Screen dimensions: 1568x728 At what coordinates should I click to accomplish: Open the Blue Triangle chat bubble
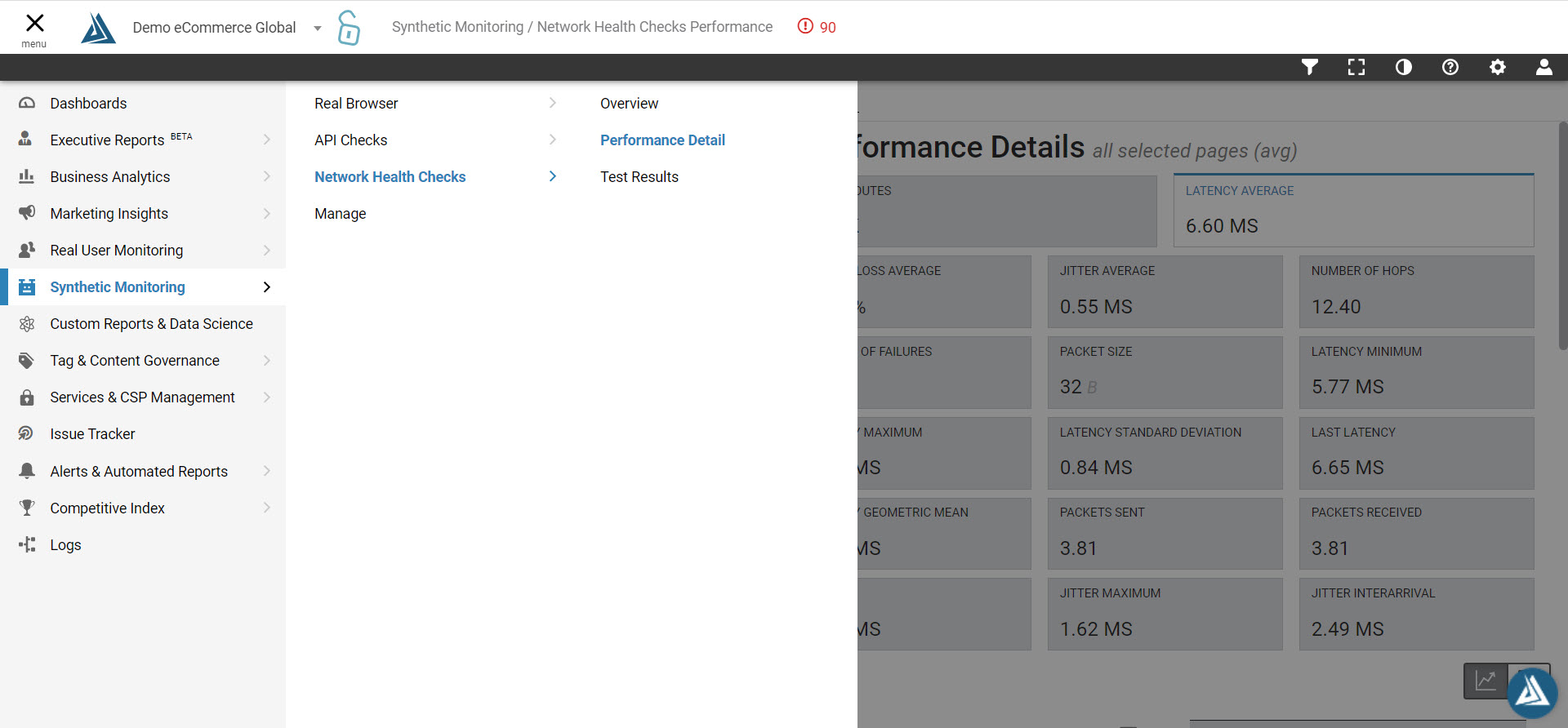pos(1532,693)
